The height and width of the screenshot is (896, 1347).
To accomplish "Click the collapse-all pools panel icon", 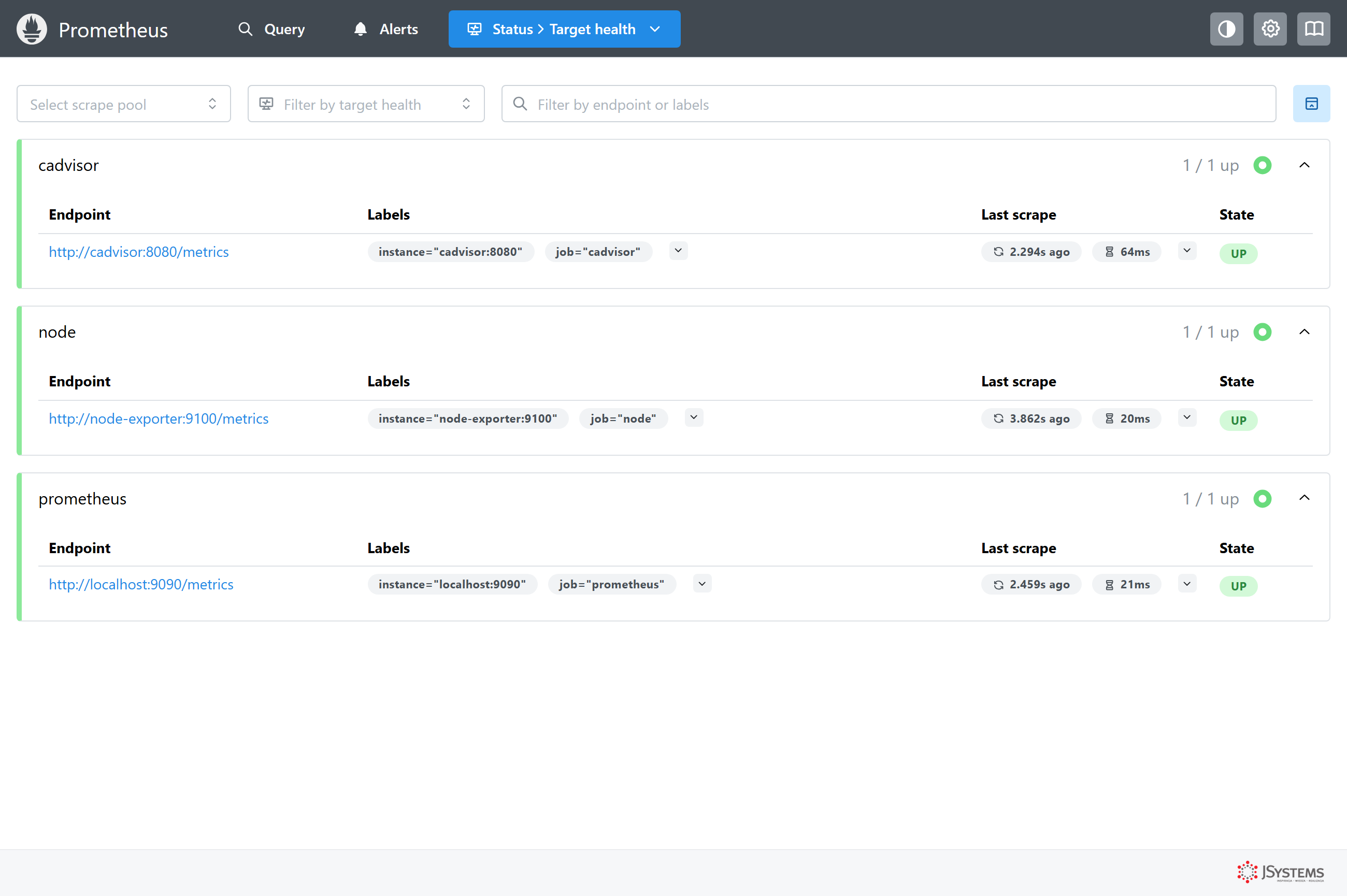I will coord(1311,104).
